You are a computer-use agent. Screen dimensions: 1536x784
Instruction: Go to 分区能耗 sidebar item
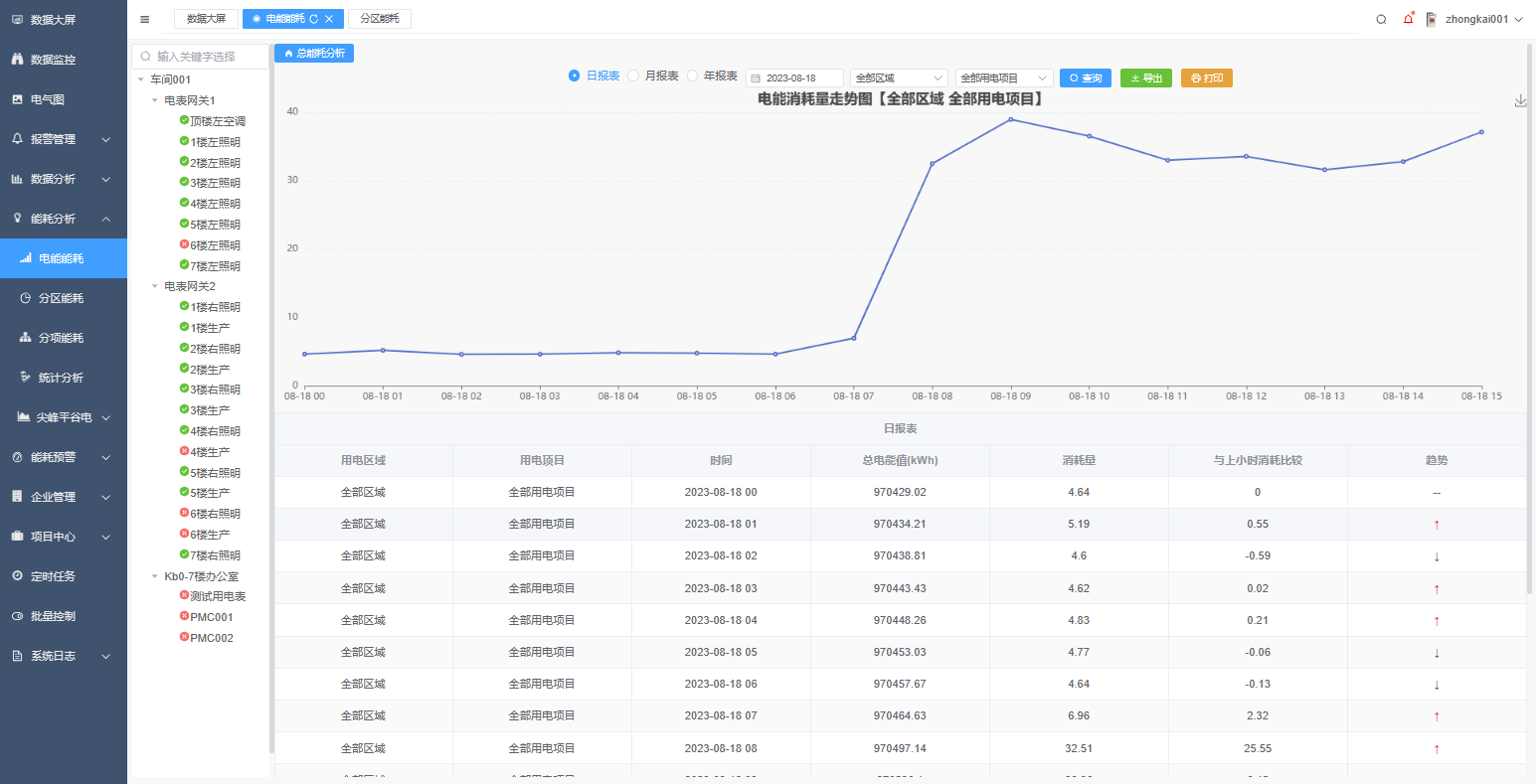(x=64, y=298)
